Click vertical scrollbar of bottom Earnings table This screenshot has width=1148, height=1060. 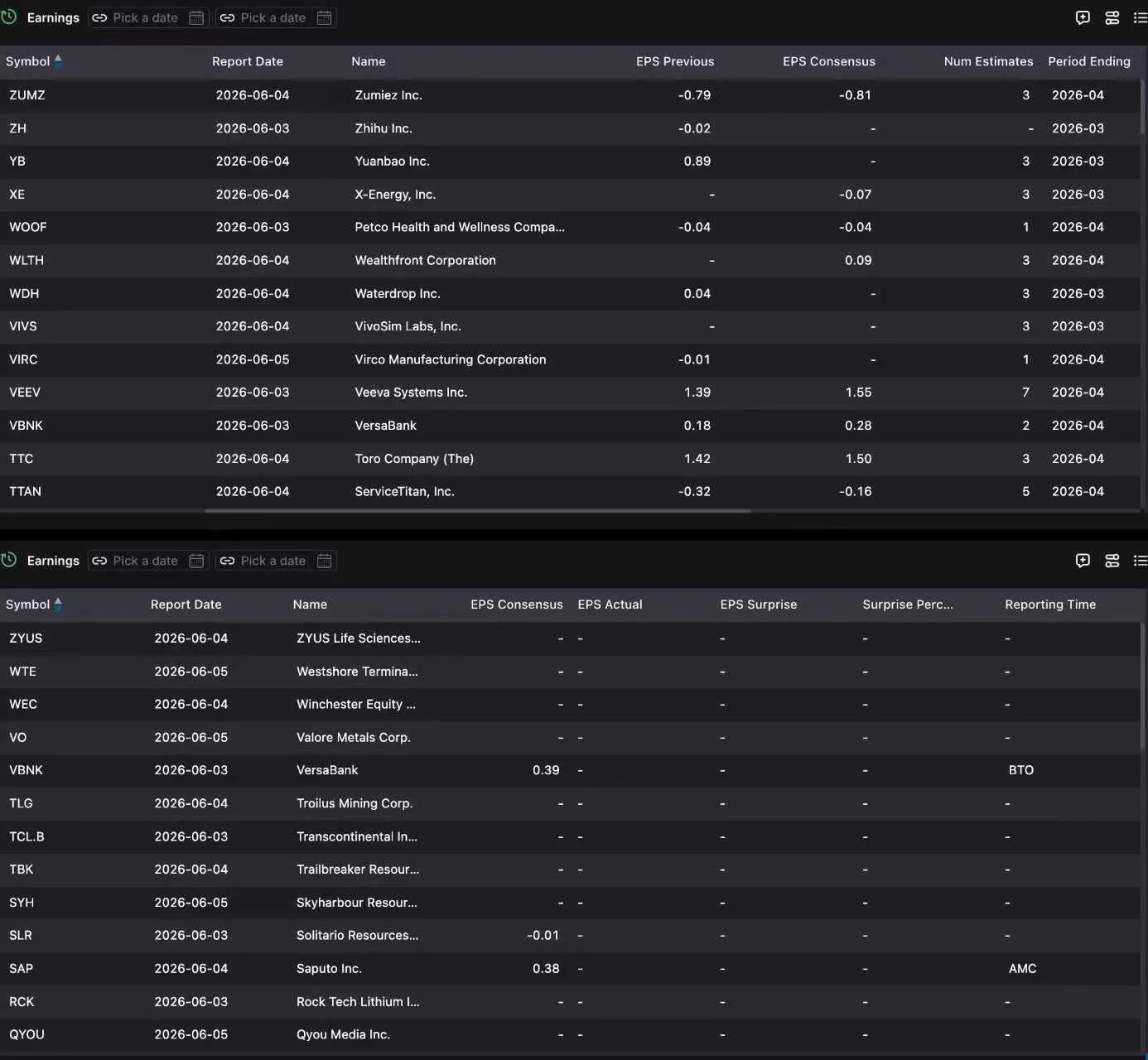point(1143,687)
